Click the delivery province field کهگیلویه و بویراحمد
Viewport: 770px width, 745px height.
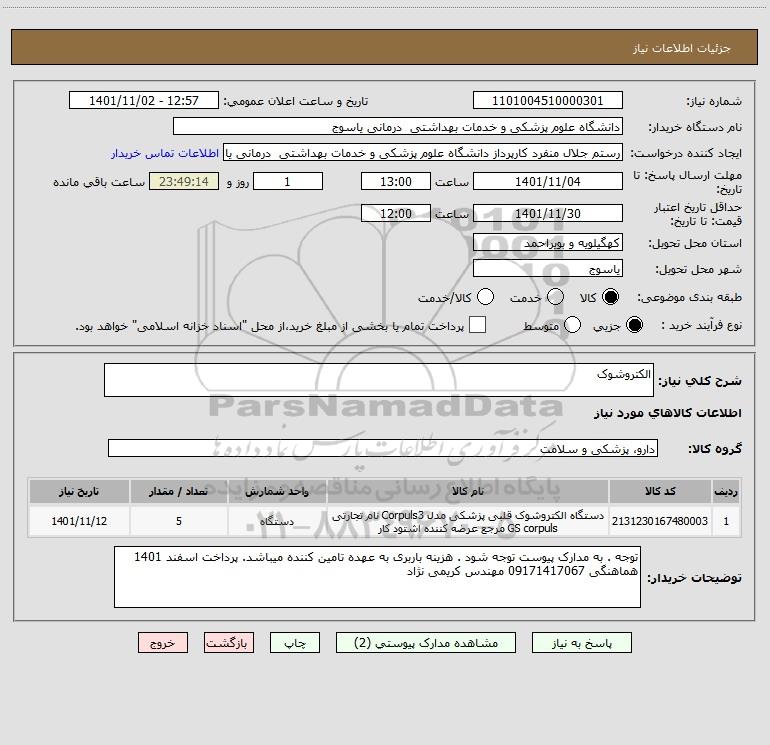point(548,243)
